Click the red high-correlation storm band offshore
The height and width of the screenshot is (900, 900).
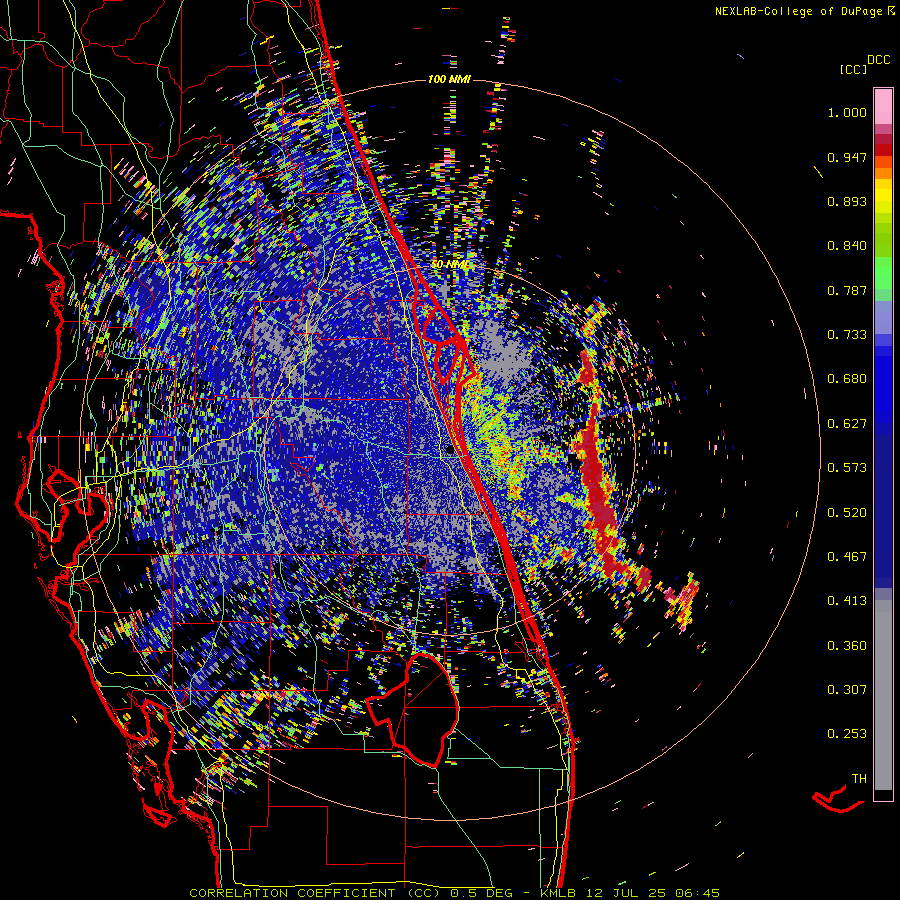click(597, 476)
